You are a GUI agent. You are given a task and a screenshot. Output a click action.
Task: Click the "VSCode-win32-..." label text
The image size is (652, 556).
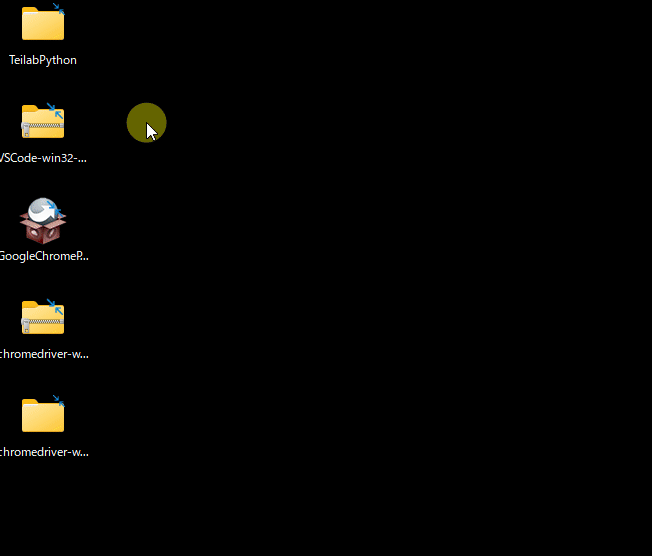pyautogui.click(x=43, y=158)
